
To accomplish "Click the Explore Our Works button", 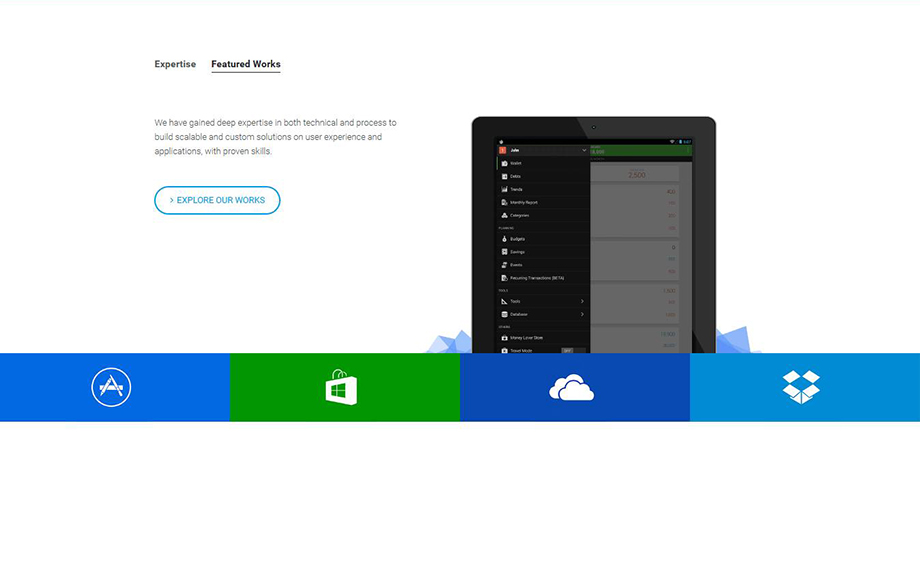I will pos(217,200).
